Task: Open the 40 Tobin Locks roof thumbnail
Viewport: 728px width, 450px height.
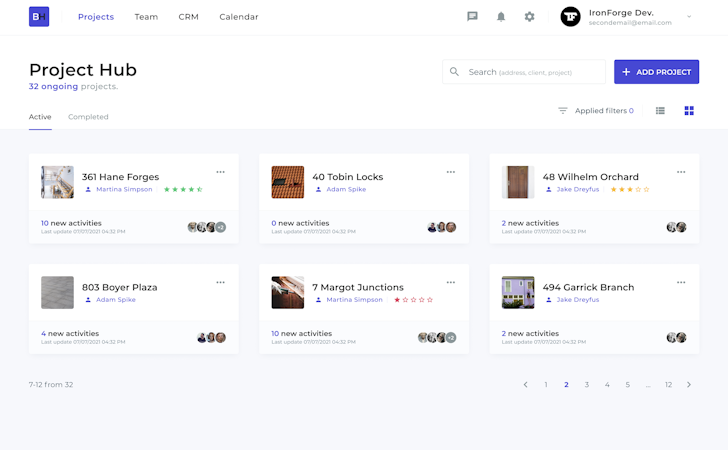Action: pyautogui.click(x=288, y=182)
